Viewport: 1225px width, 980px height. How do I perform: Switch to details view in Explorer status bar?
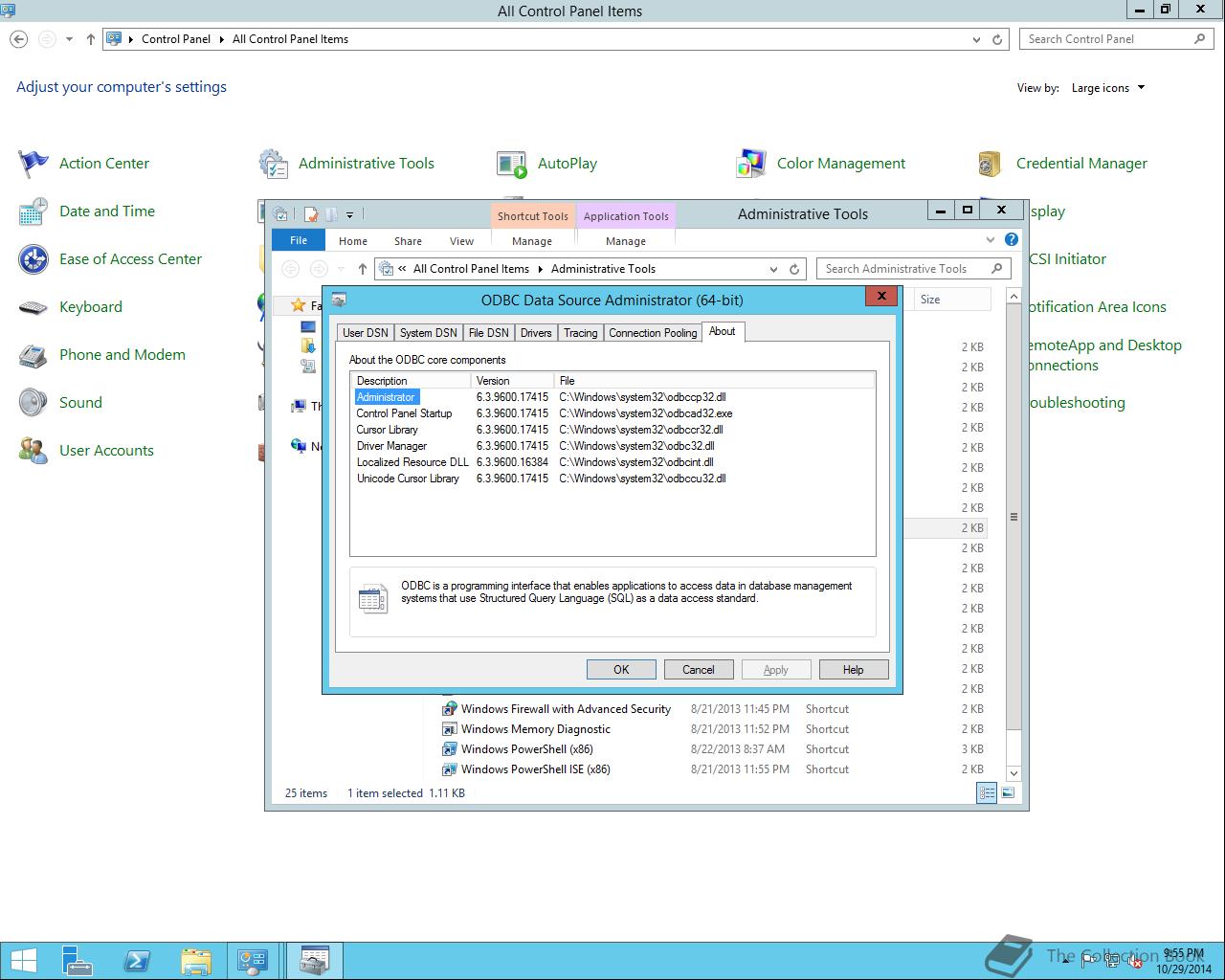[x=987, y=792]
